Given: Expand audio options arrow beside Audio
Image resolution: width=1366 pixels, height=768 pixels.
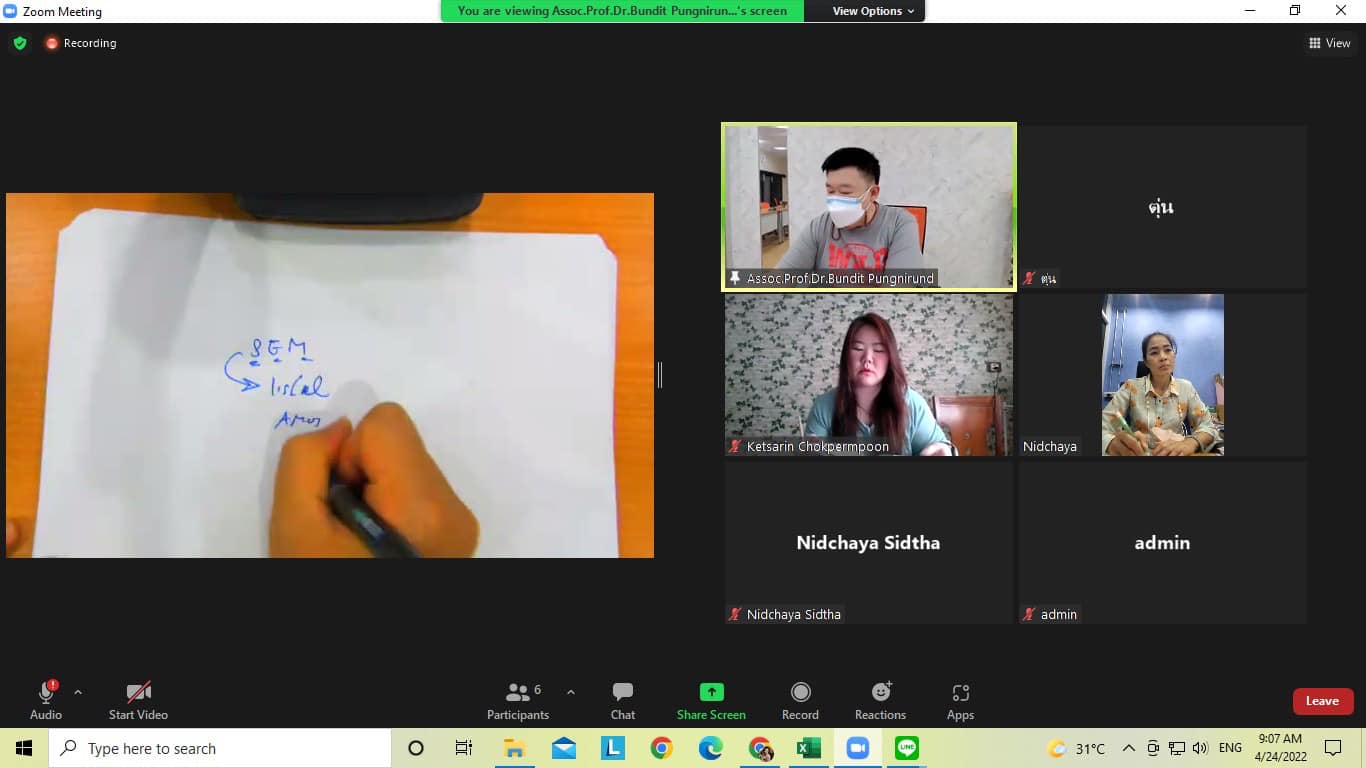Looking at the screenshot, I should pos(78,692).
